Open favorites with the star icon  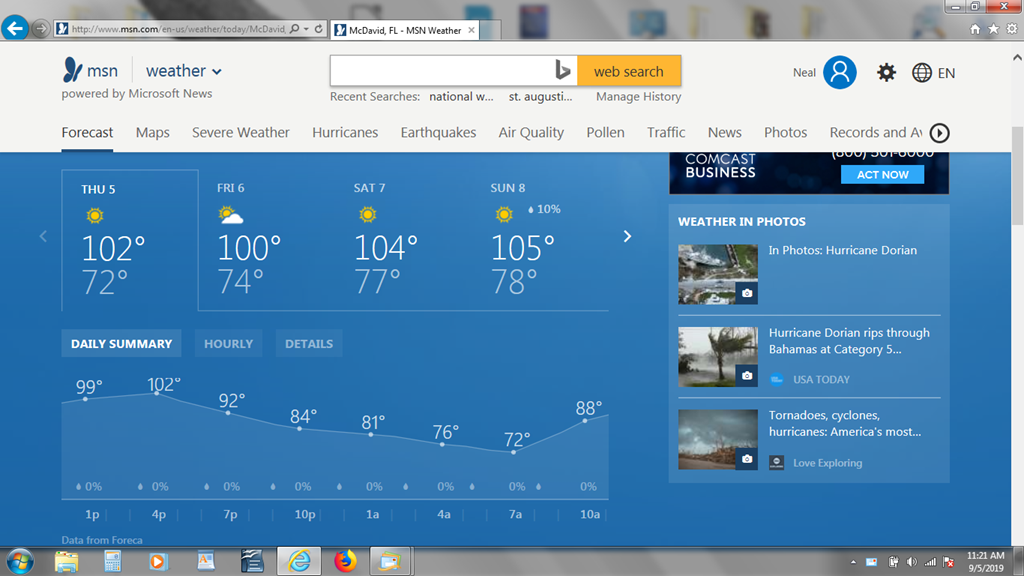coord(993,29)
